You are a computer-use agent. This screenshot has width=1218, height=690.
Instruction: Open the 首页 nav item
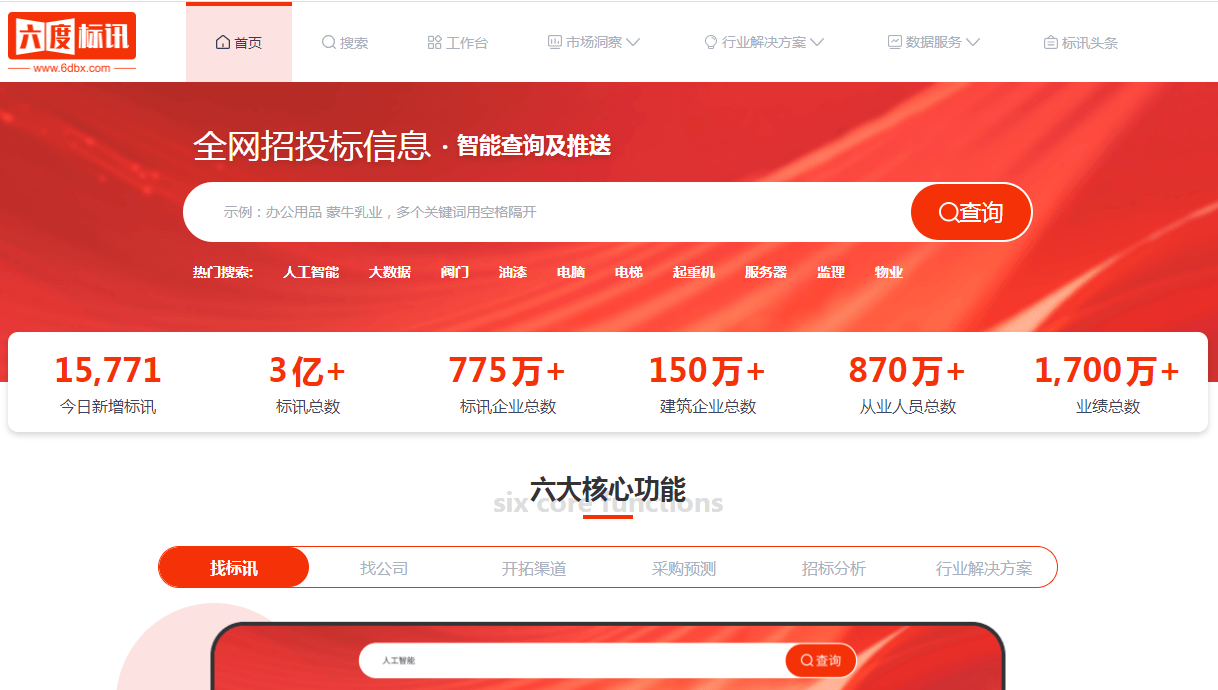click(239, 43)
